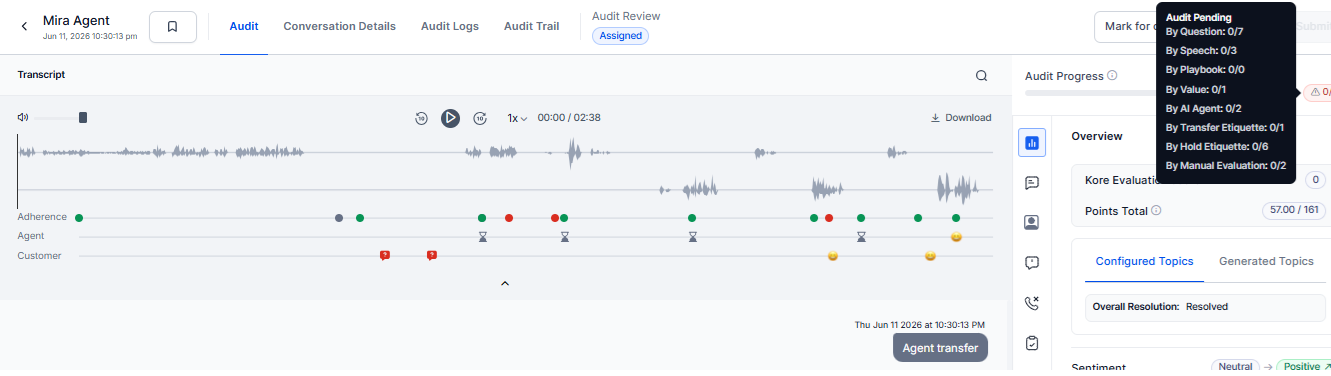The height and width of the screenshot is (376, 1331).
Task: Click the Overall Resolution: Resolved row
Action: (1205, 307)
